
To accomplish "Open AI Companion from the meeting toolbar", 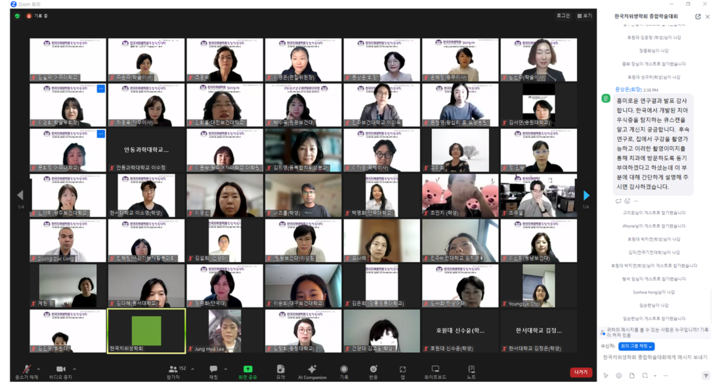I will coord(312,372).
